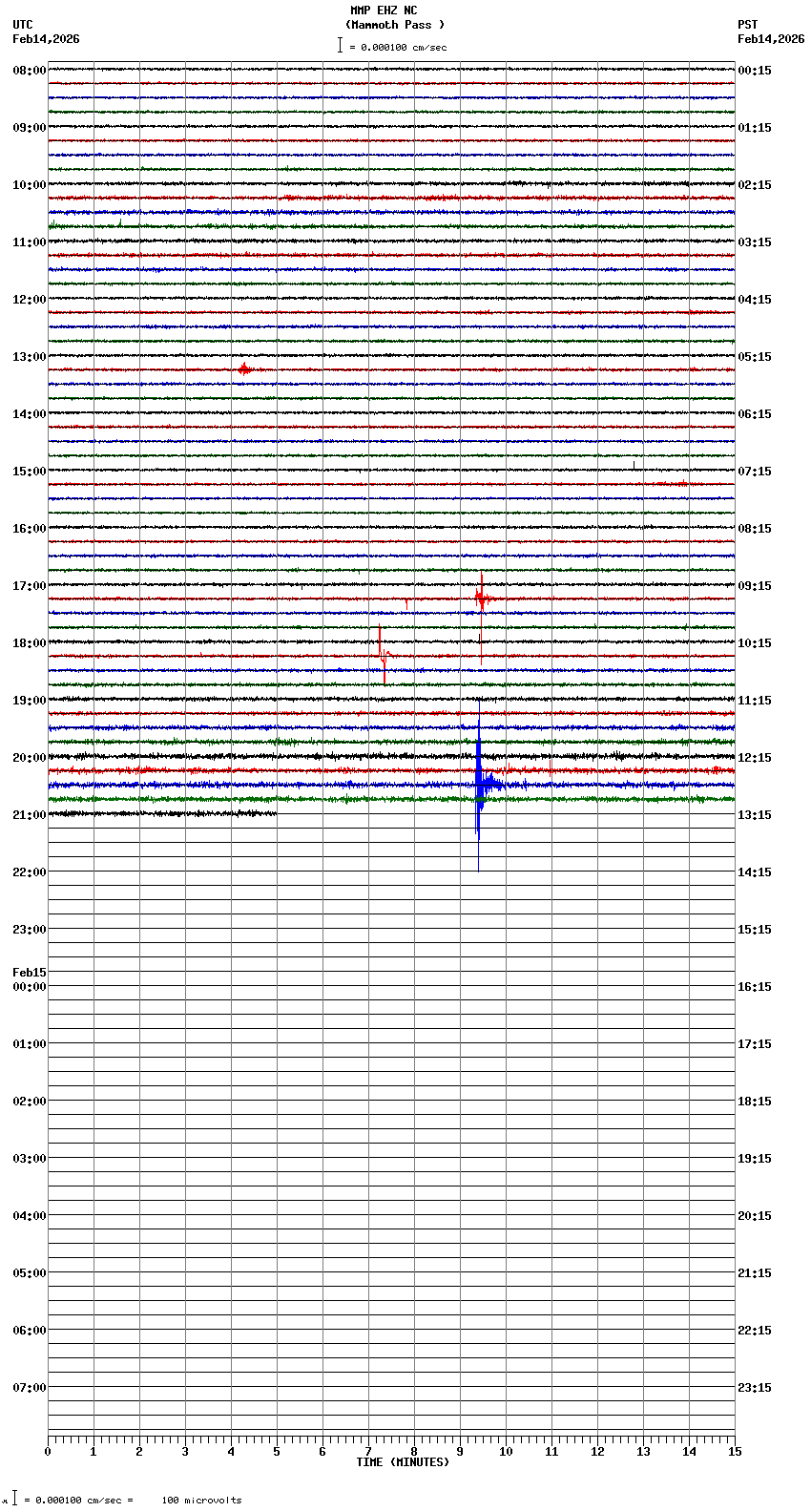Click the '05:15' PST time label

[x=755, y=357]
